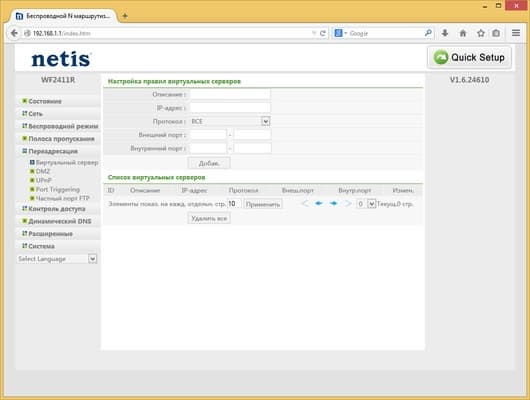The image size is (530, 400).
Task: Open address bar history dropdown arrow
Action: [314, 33]
